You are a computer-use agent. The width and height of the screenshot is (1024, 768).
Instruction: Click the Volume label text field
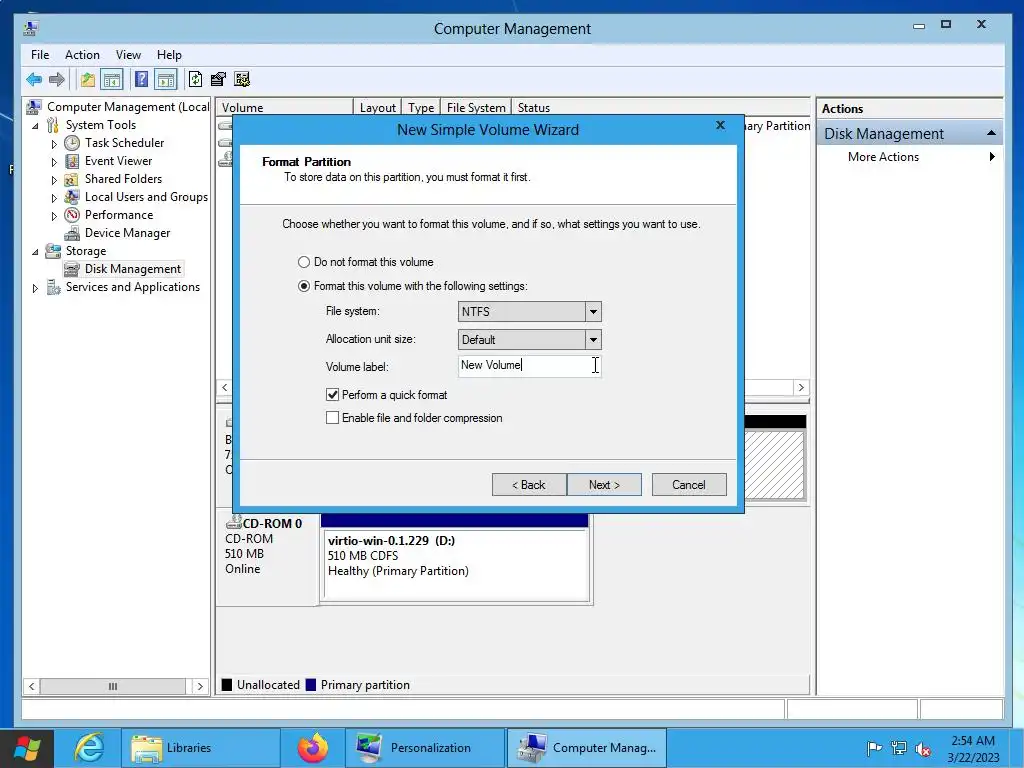(529, 366)
